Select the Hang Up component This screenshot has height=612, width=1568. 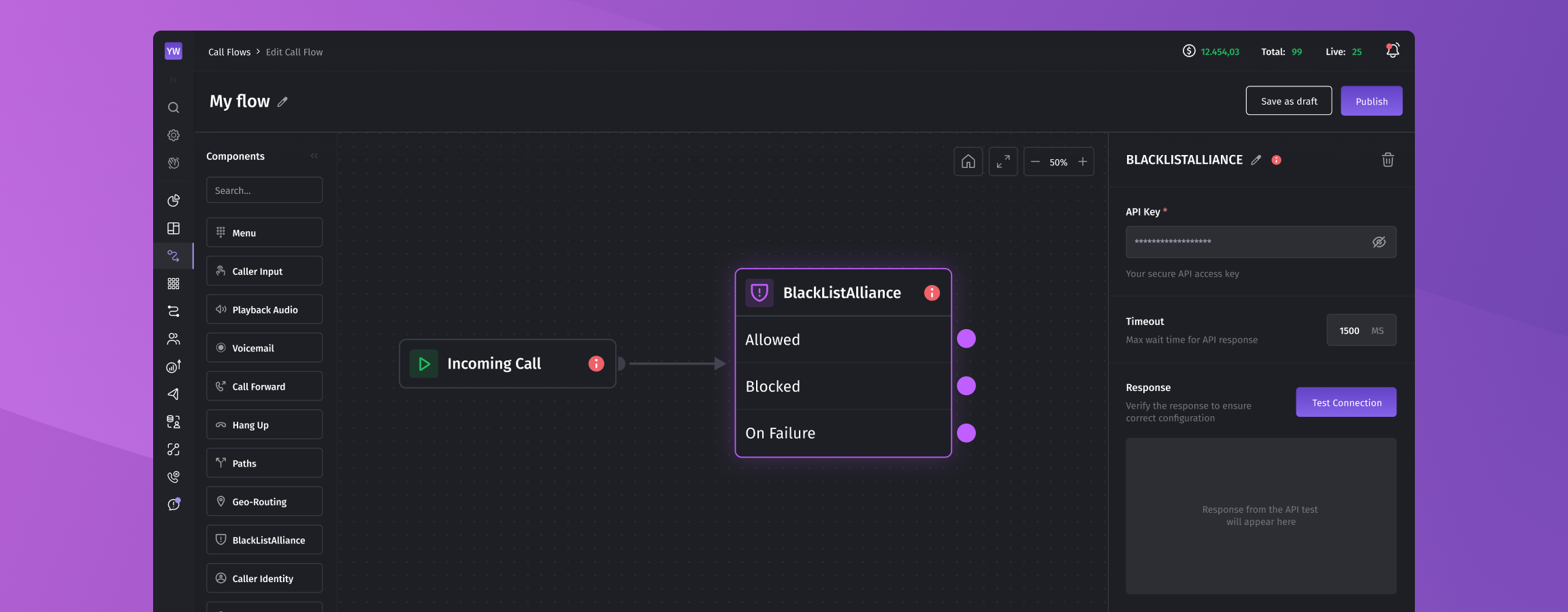pyautogui.click(x=264, y=424)
